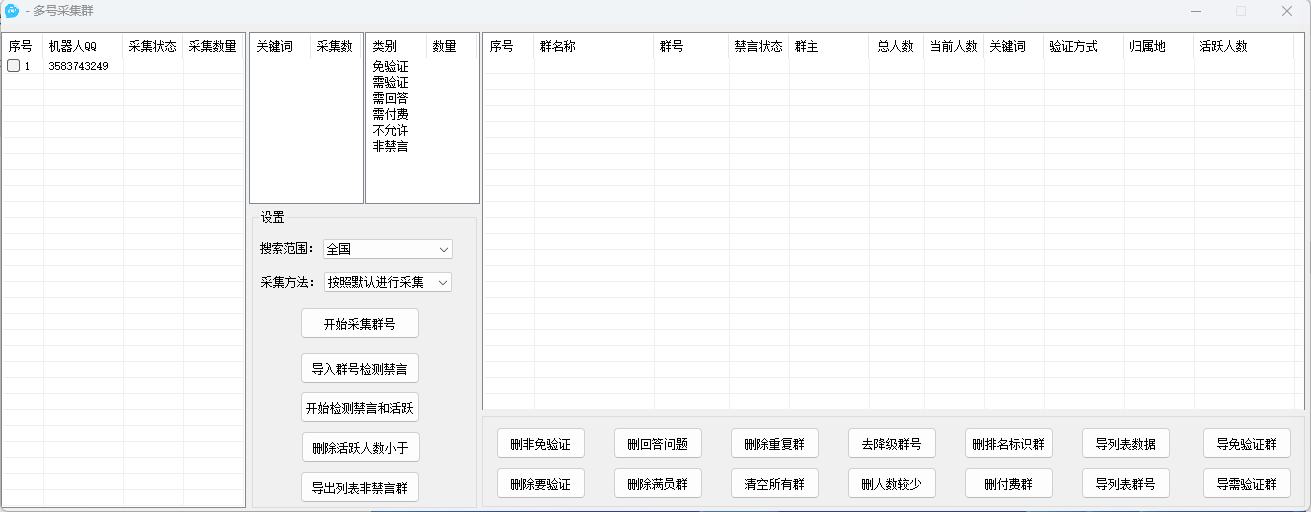The height and width of the screenshot is (512, 1311).
Task: Check the box for robot QQ 3583743249
Action: 14,66
